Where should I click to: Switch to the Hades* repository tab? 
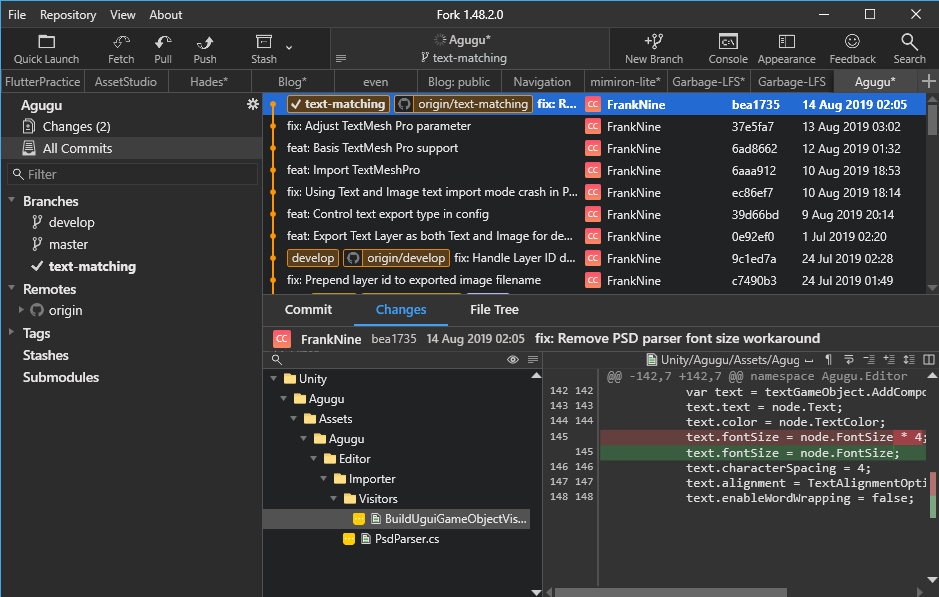tap(209, 81)
